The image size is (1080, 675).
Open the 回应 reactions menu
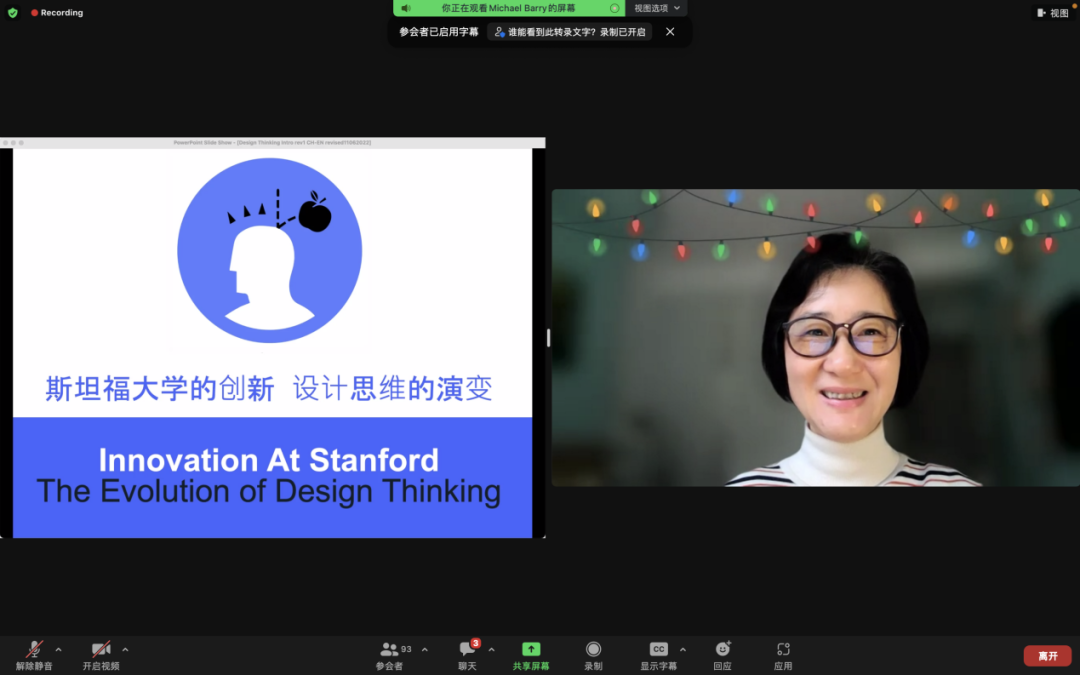723,656
